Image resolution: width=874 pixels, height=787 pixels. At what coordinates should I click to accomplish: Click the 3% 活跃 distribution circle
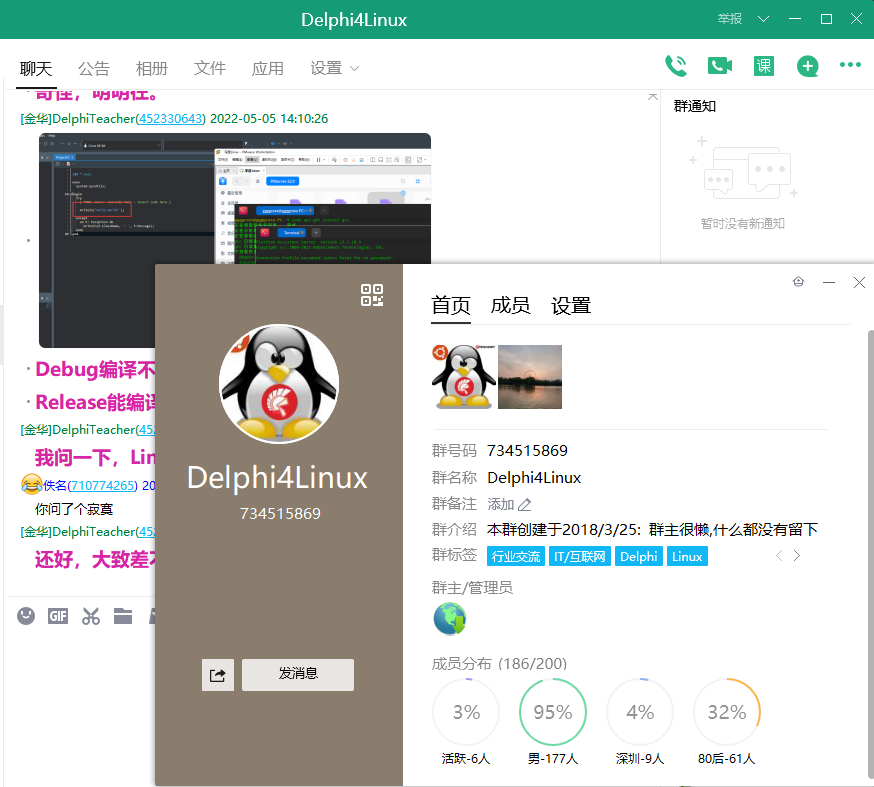[x=466, y=712]
